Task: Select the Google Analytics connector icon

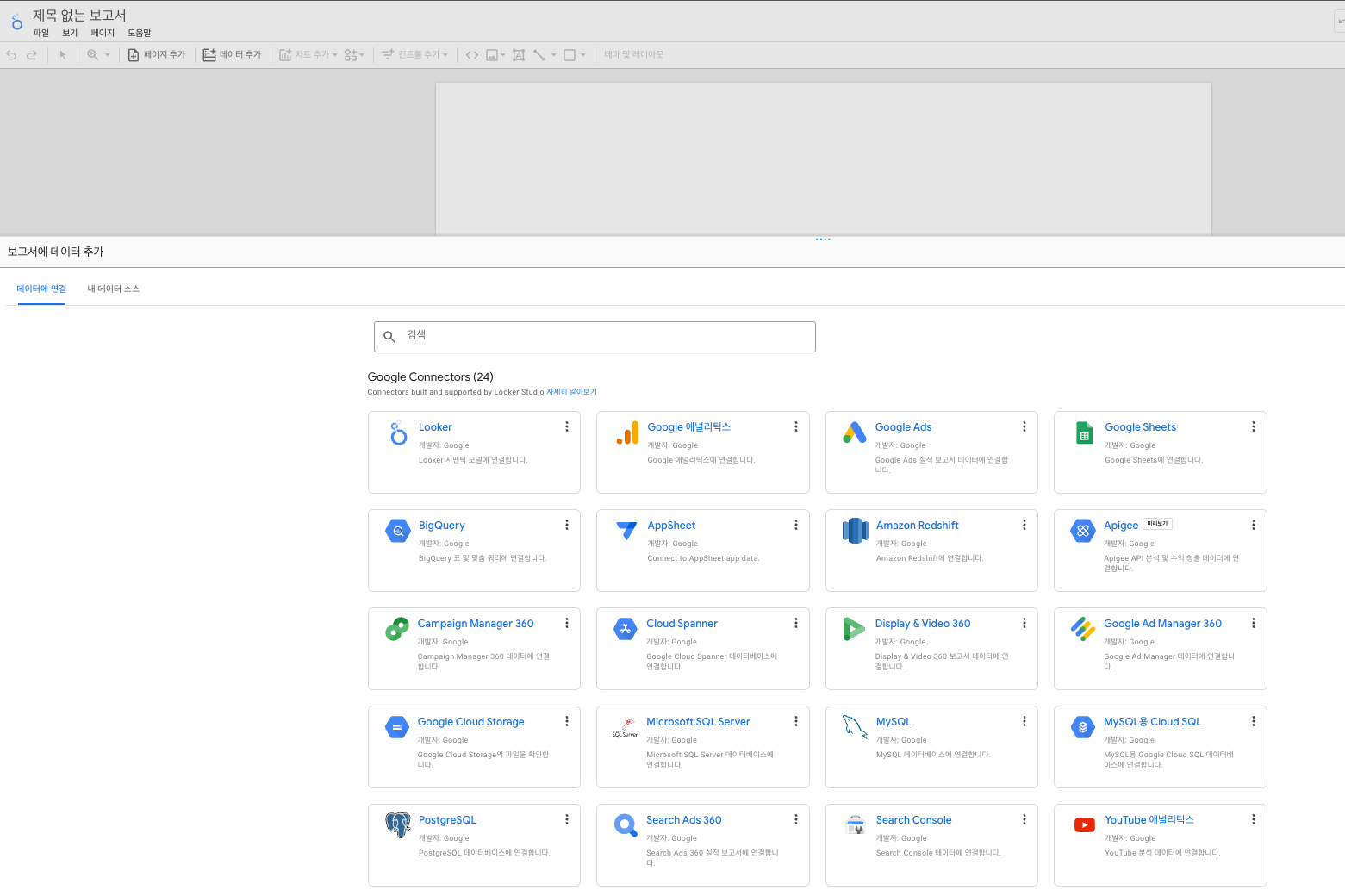Action: (x=627, y=432)
